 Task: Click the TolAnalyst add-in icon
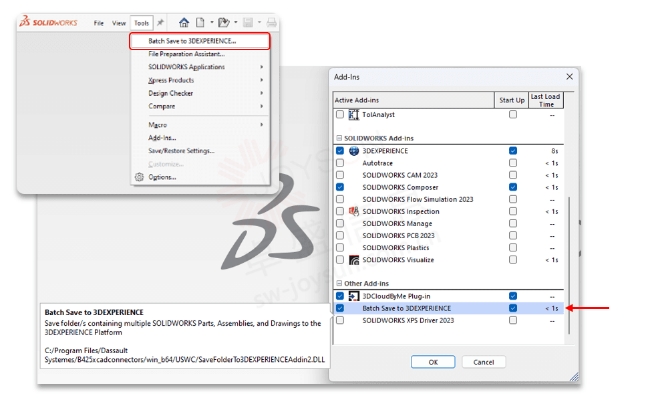354,115
